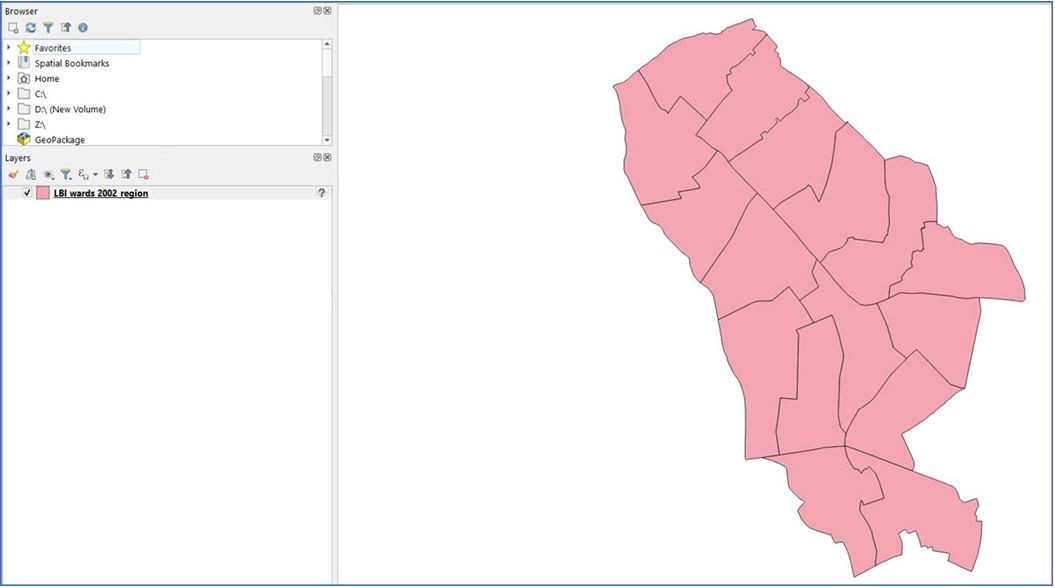Collapse all Browser tree items

click(65, 28)
